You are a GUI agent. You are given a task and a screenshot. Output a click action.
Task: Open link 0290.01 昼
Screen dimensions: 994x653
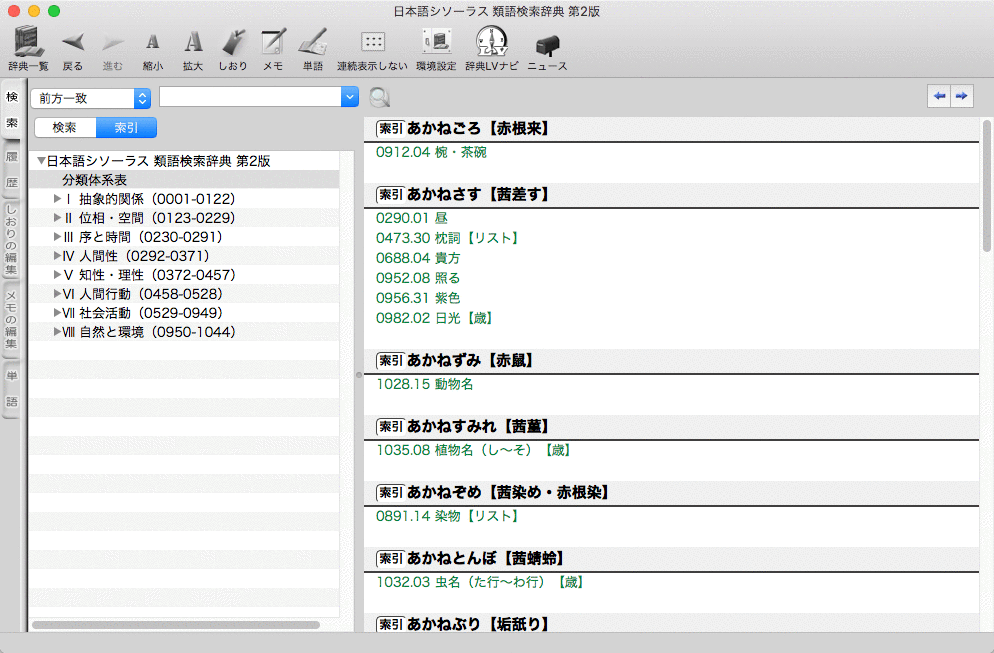pyautogui.click(x=412, y=218)
